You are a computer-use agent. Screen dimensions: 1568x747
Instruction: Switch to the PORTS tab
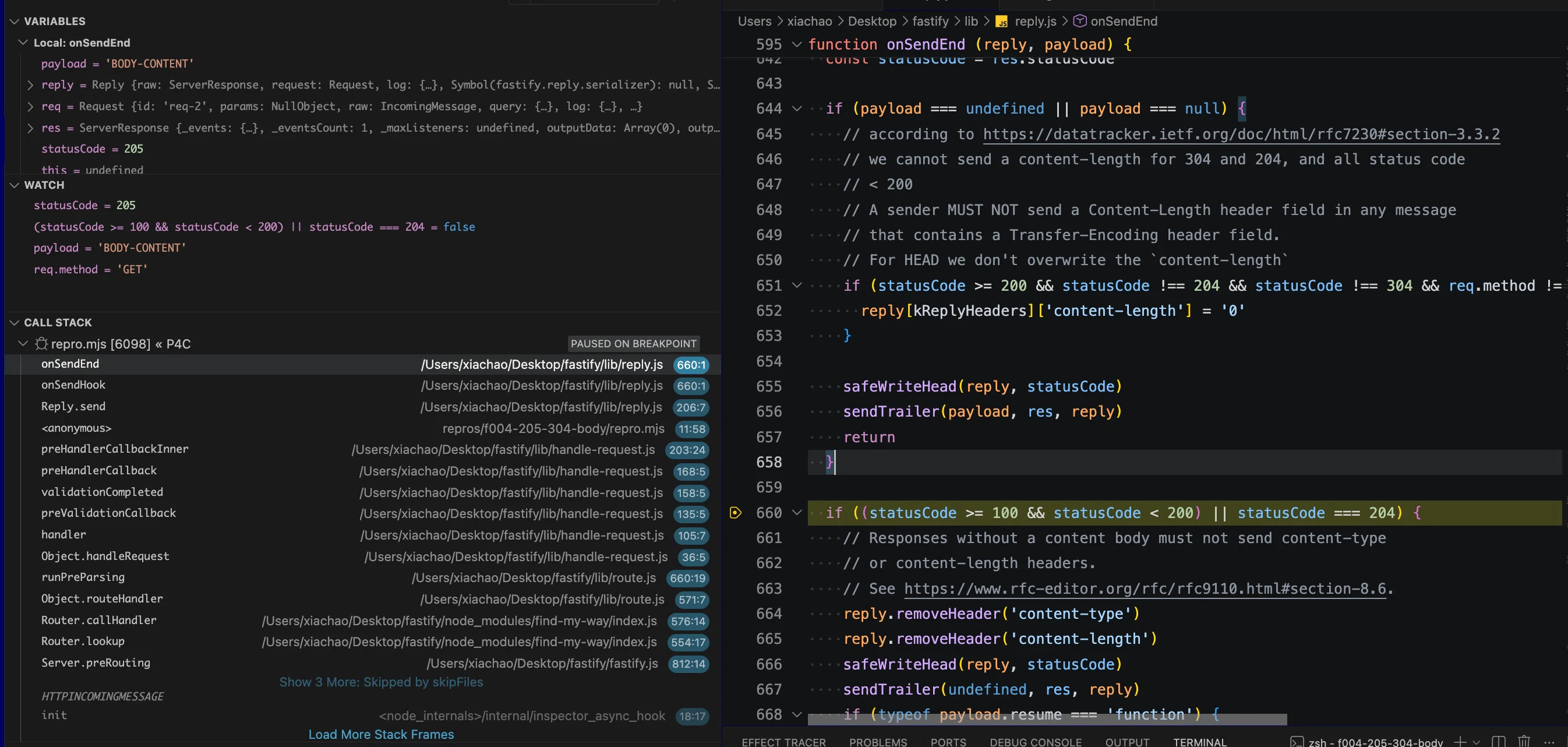tap(948, 742)
